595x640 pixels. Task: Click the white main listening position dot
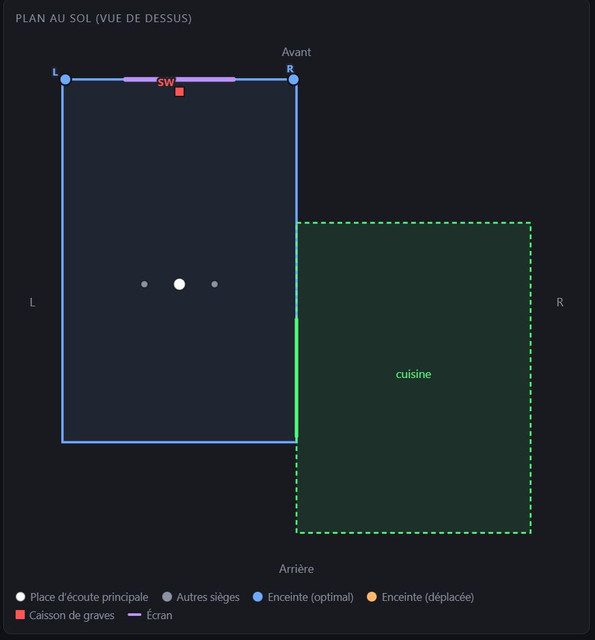tap(179, 284)
